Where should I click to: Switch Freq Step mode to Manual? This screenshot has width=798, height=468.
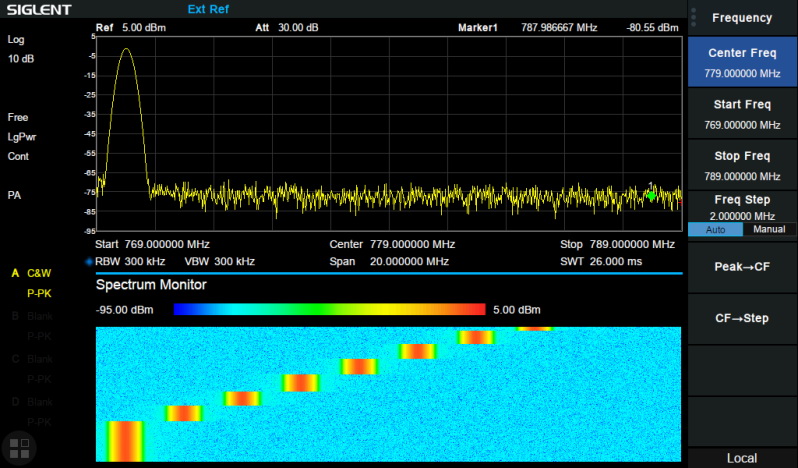click(769, 229)
